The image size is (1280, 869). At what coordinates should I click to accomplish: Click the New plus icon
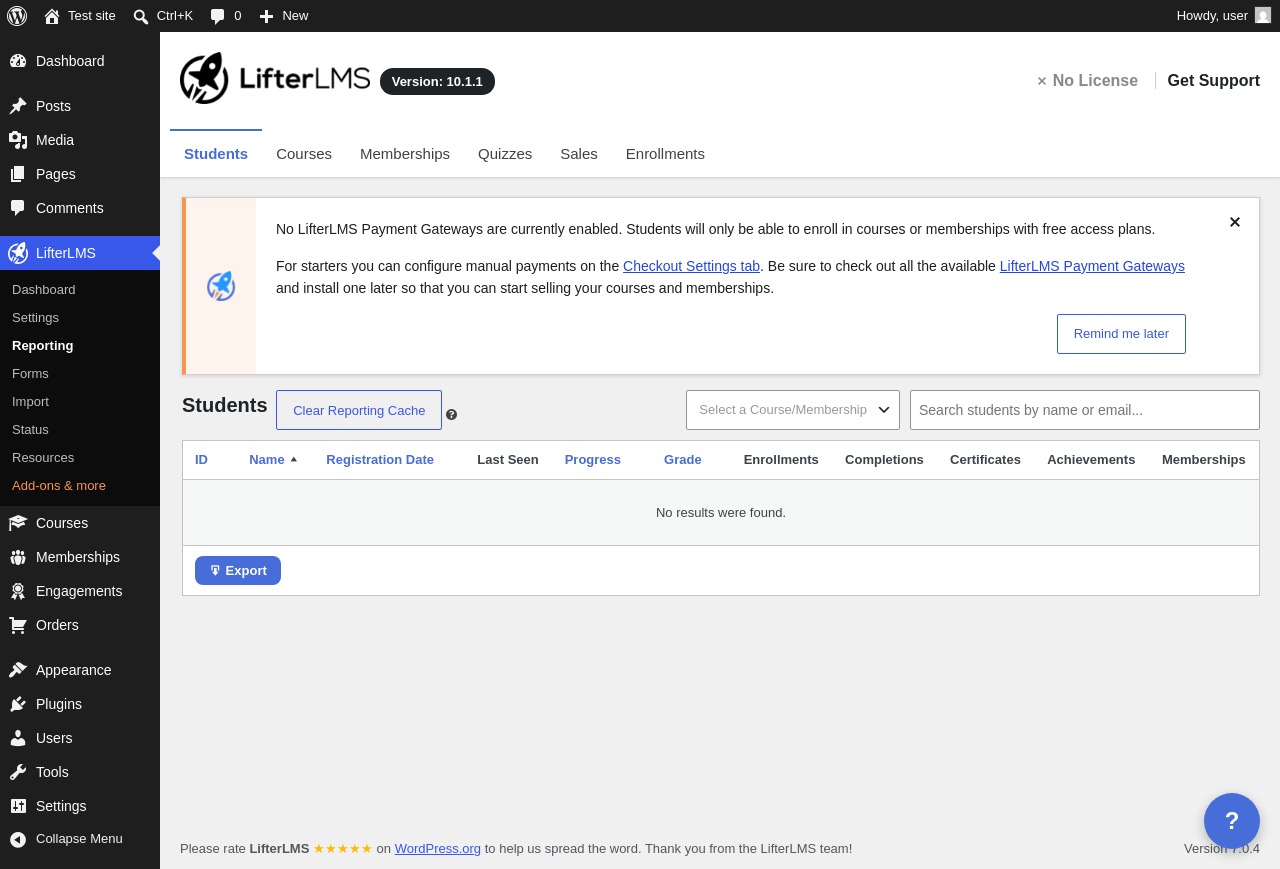coord(266,16)
